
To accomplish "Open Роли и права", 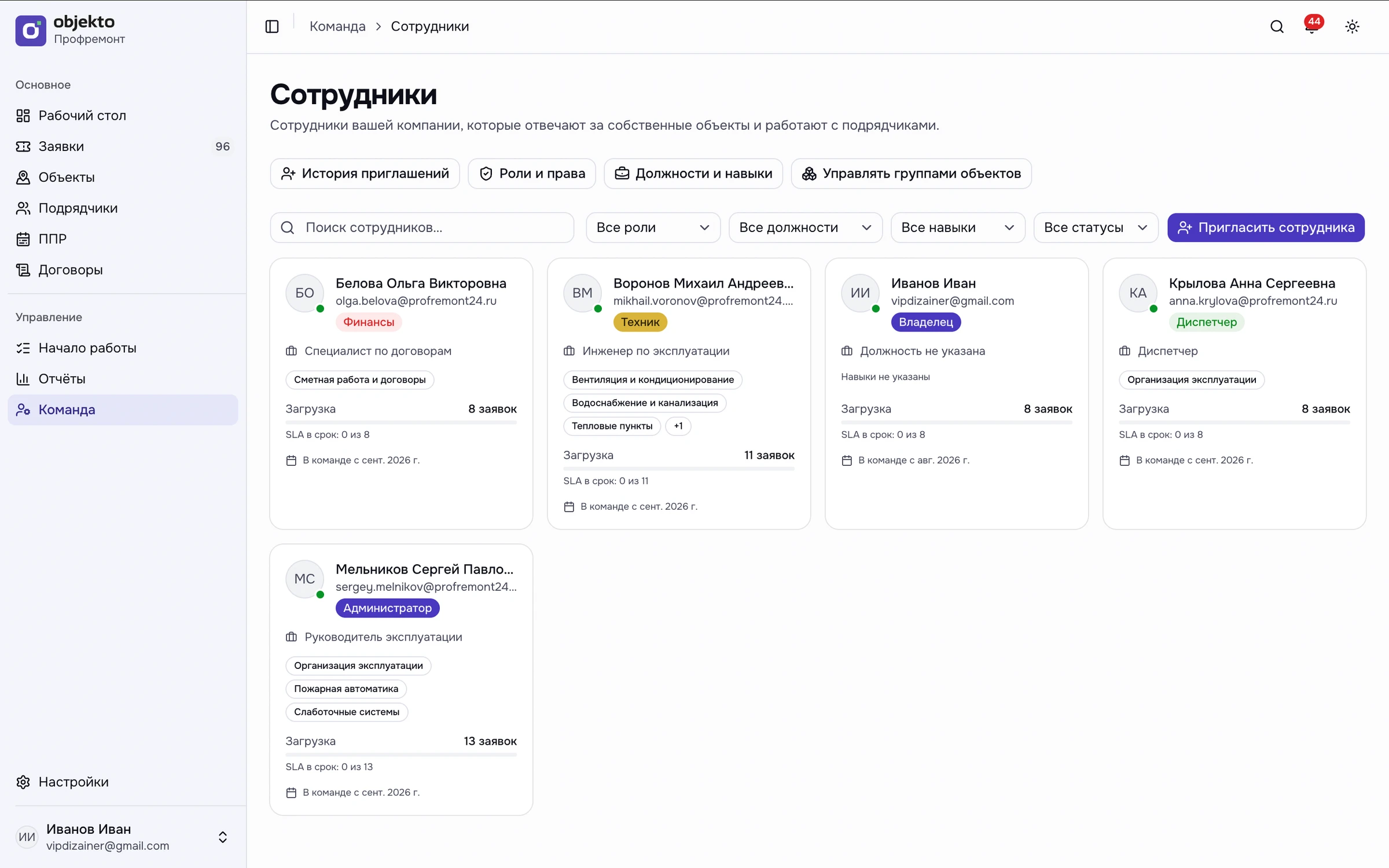I will pos(532,174).
